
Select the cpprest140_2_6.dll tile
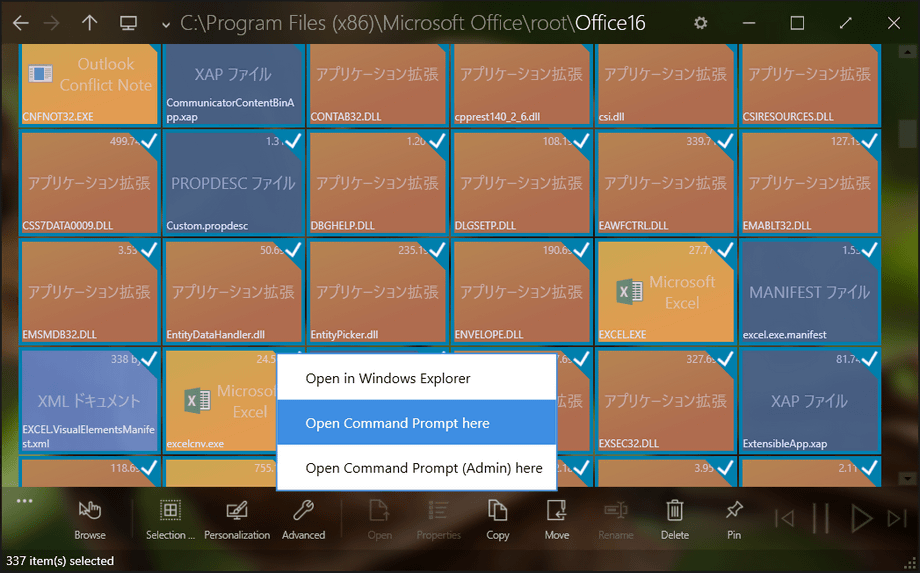pos(521,84)
